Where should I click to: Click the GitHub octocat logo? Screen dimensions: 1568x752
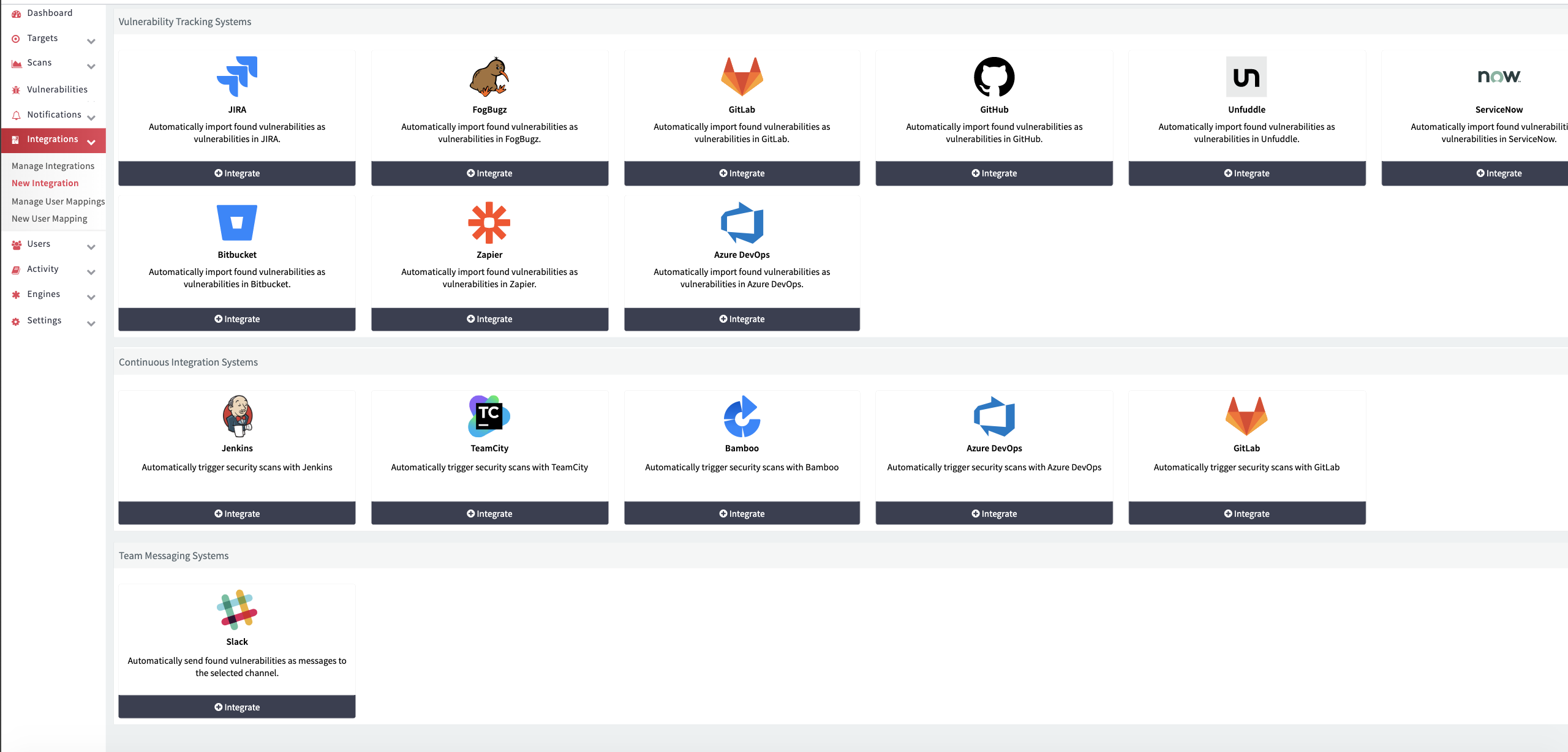(993, 77)
